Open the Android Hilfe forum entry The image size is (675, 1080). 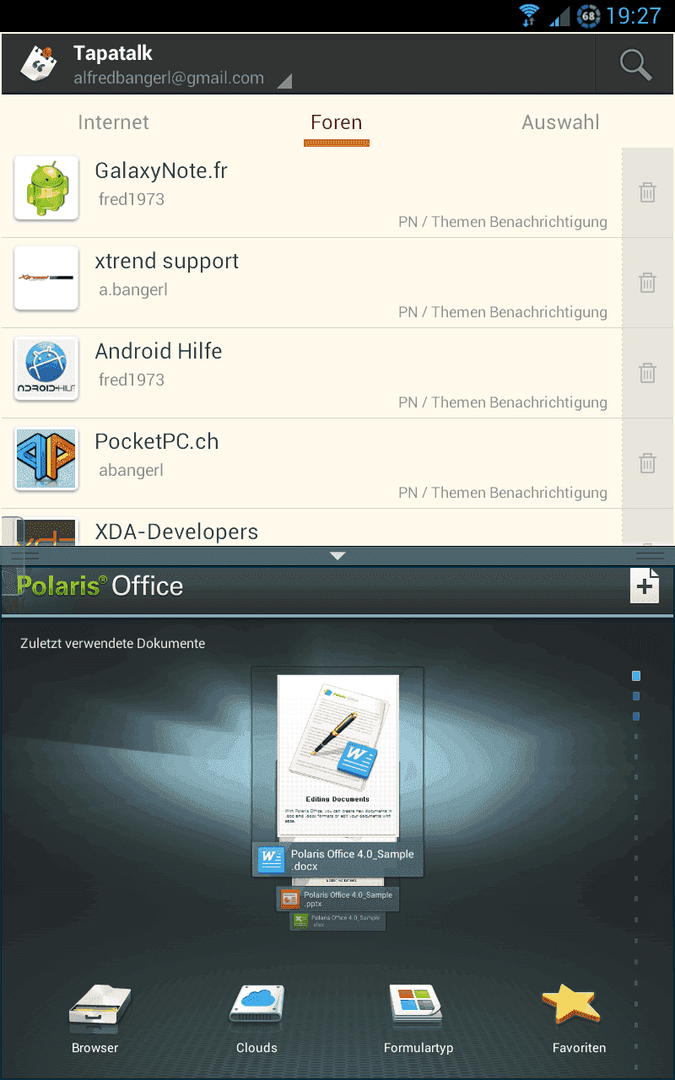[x=311, y=373]
